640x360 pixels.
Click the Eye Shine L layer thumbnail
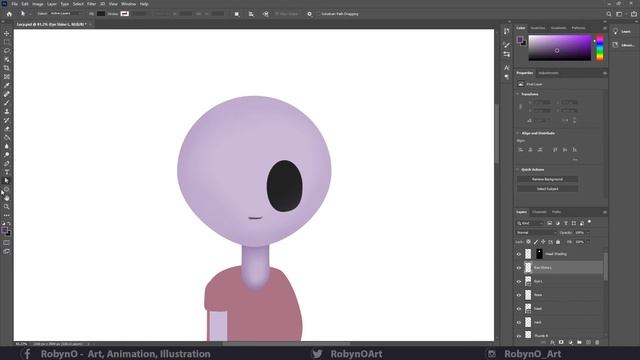528,267
